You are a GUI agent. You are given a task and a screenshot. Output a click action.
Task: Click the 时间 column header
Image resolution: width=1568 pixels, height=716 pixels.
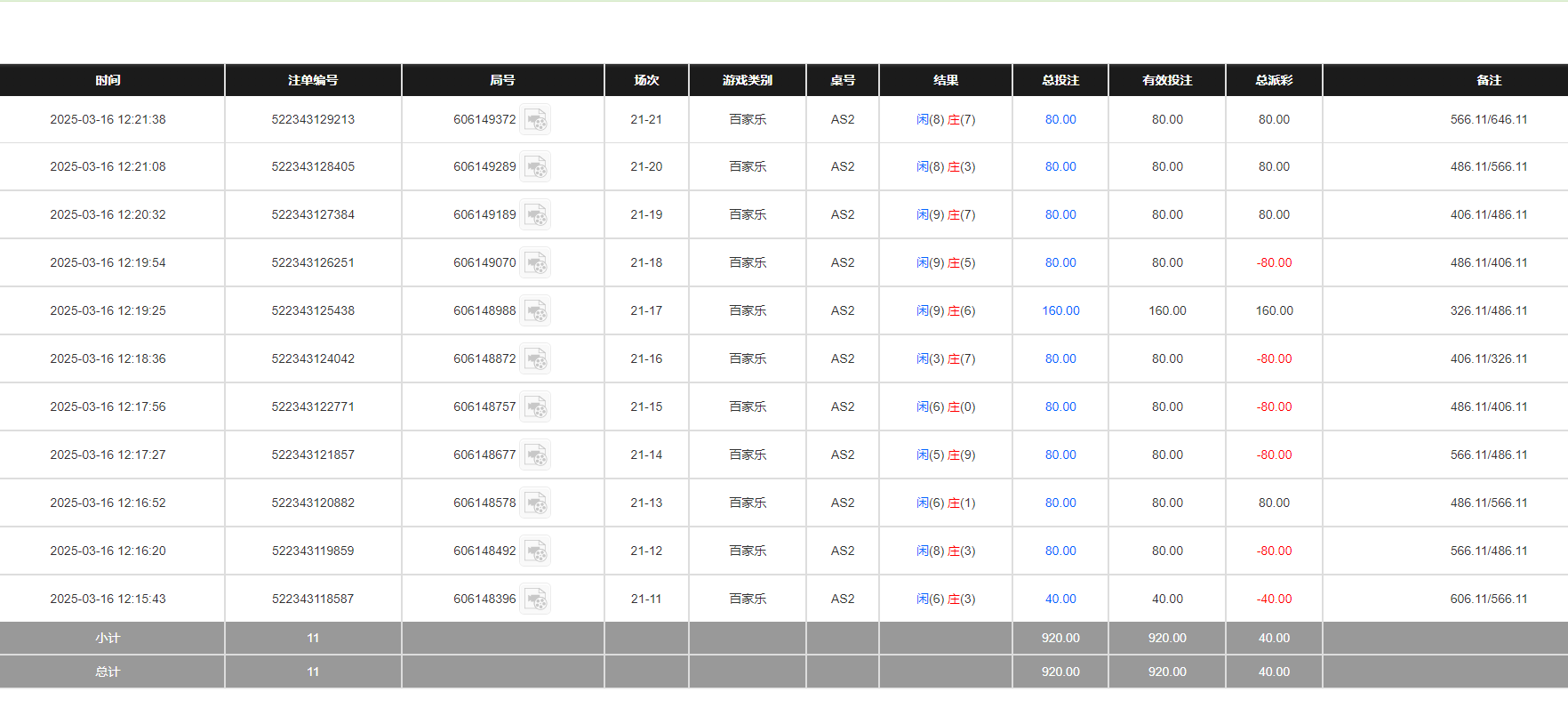tap(108, 80)
